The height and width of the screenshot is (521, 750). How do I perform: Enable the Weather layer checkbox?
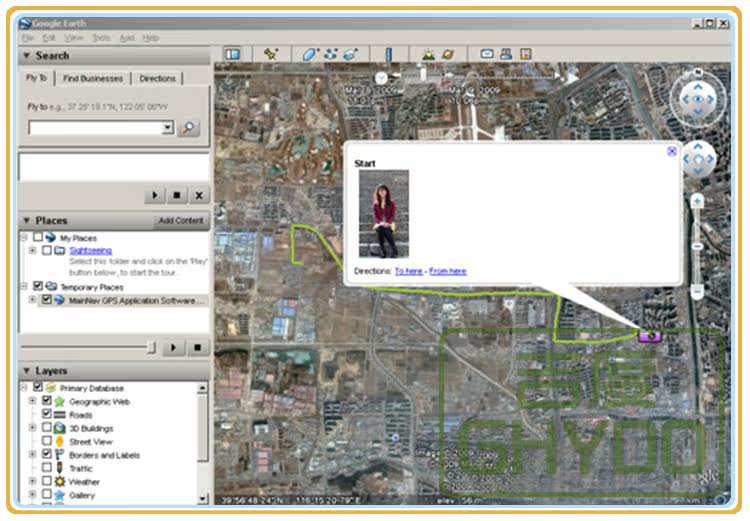(x=46, y=481)
